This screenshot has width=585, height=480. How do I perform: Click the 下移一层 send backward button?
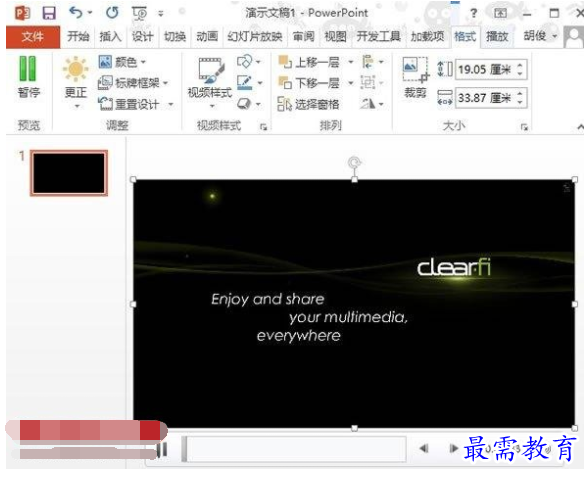pyautogui.click(x=309, y=83)
